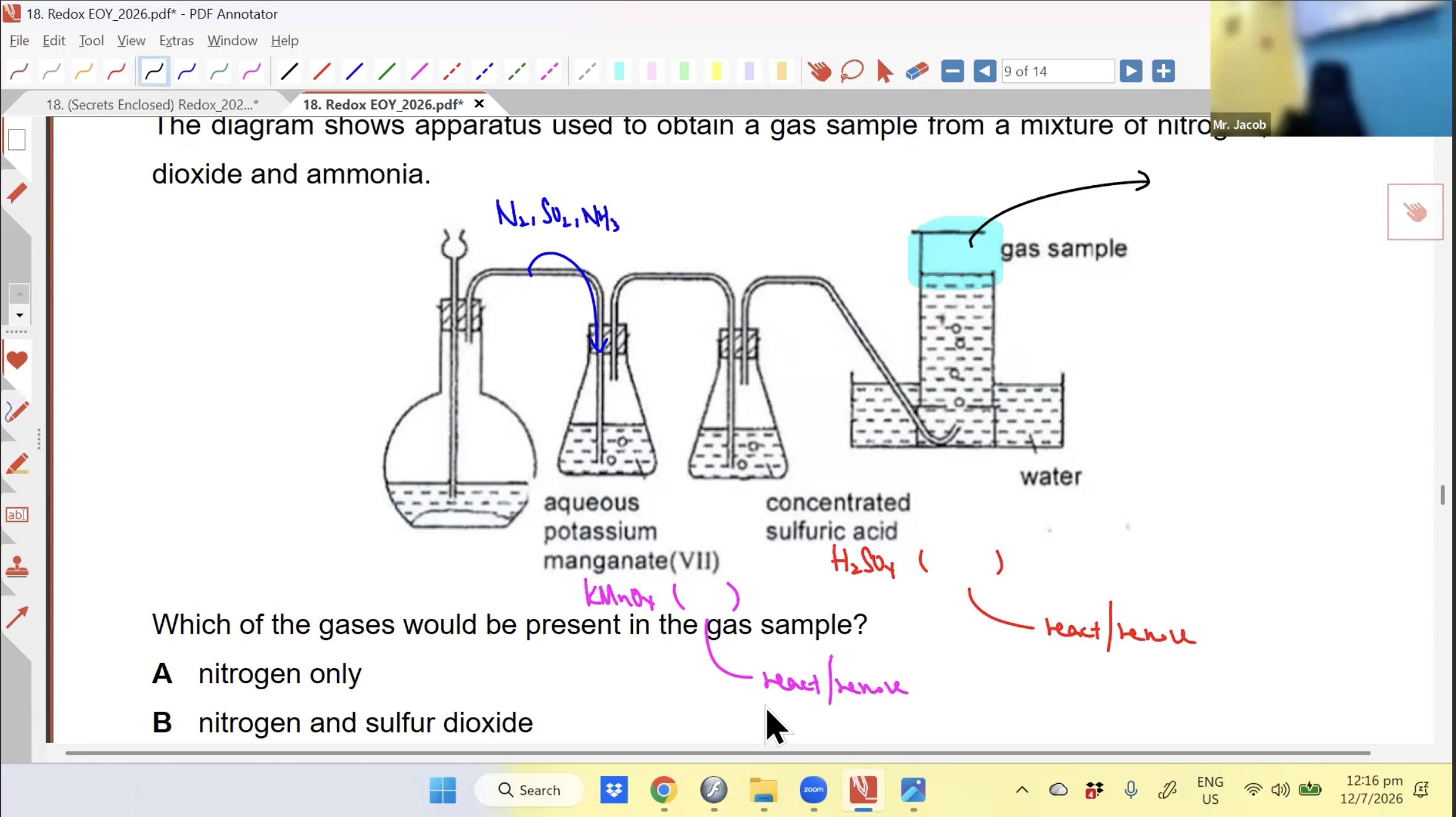Open the Window menu

click(x=232, y=41)
